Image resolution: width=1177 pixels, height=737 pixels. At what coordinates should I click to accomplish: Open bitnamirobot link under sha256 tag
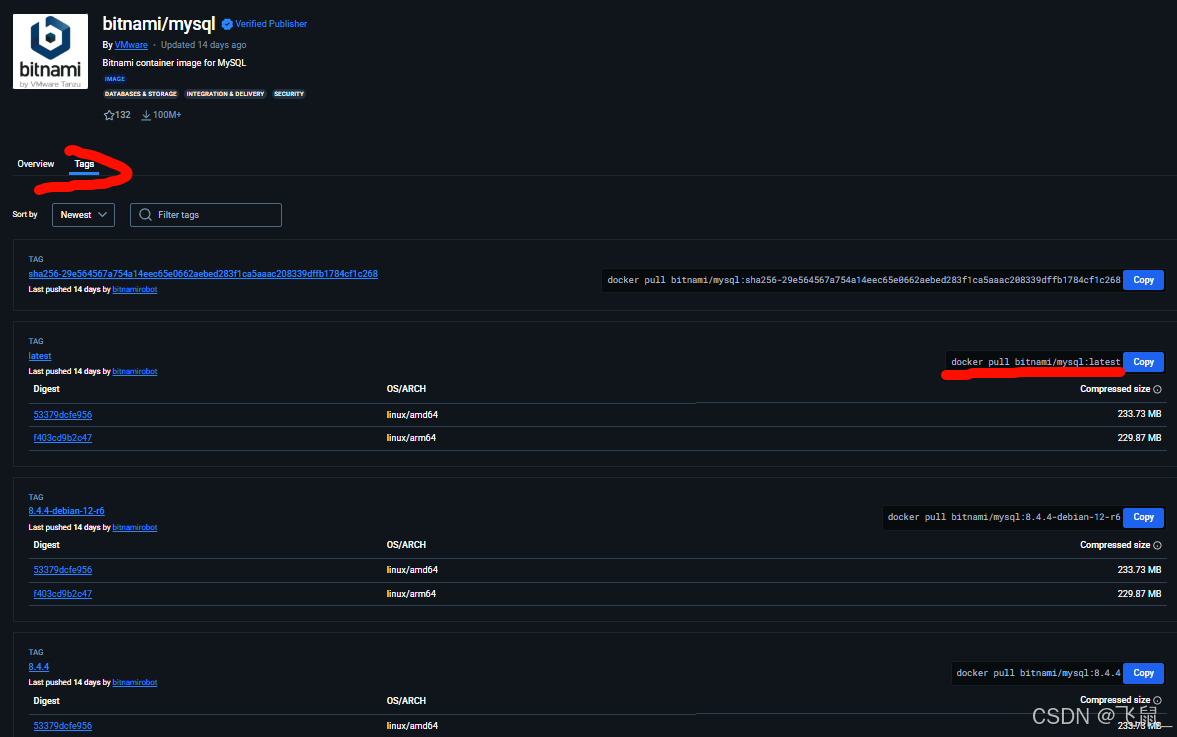(x=134, y=290)
